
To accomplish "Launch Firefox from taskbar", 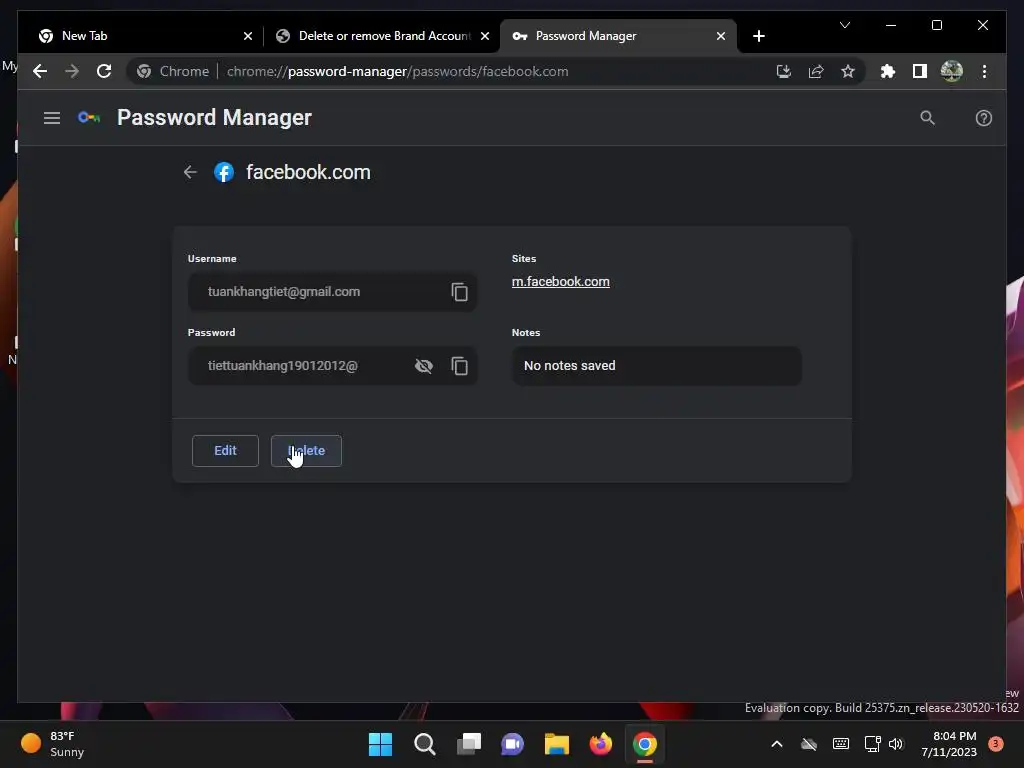I will click(x=601, y=744).
